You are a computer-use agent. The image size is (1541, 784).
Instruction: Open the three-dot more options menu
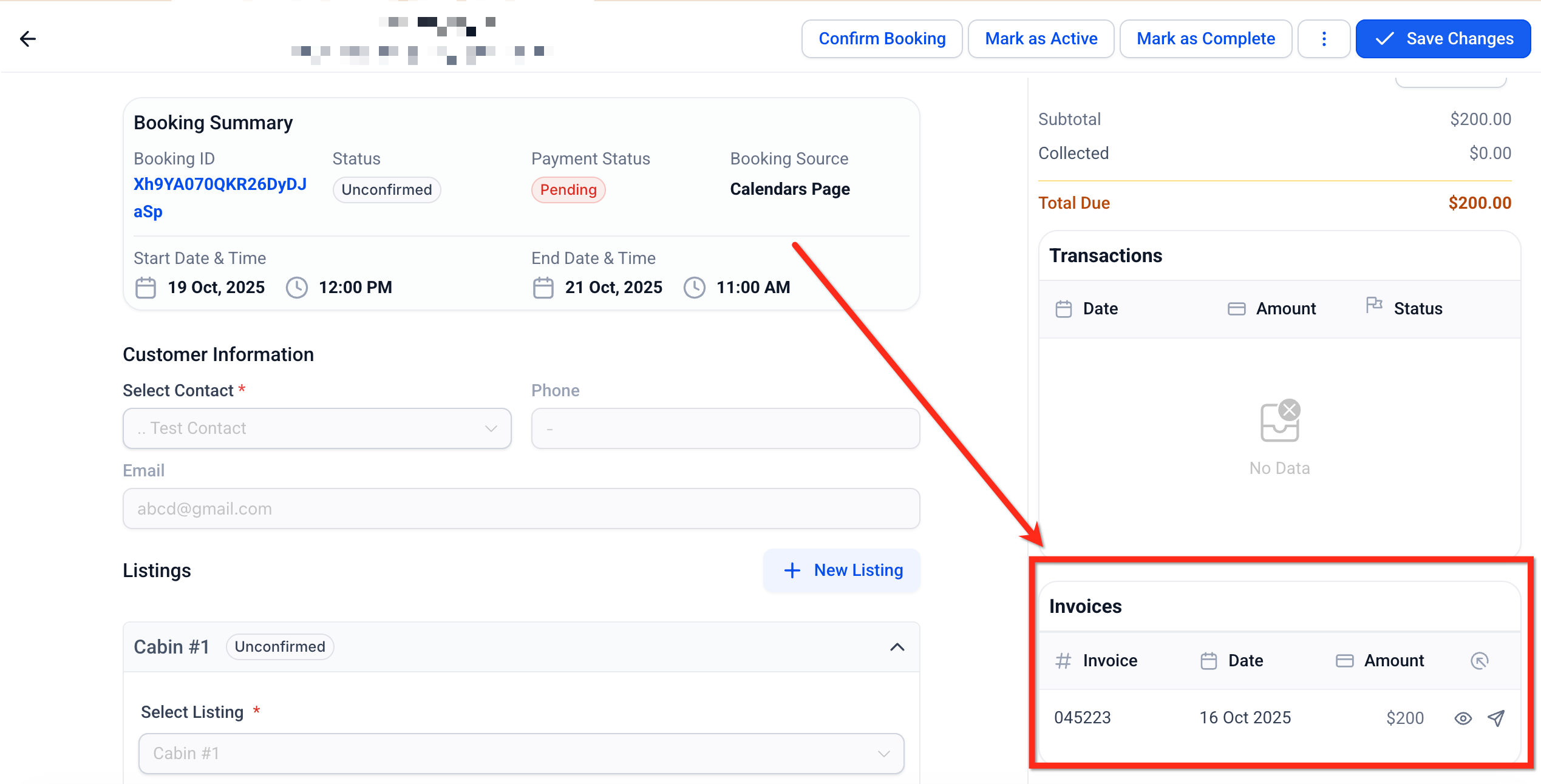point(1324,39)
